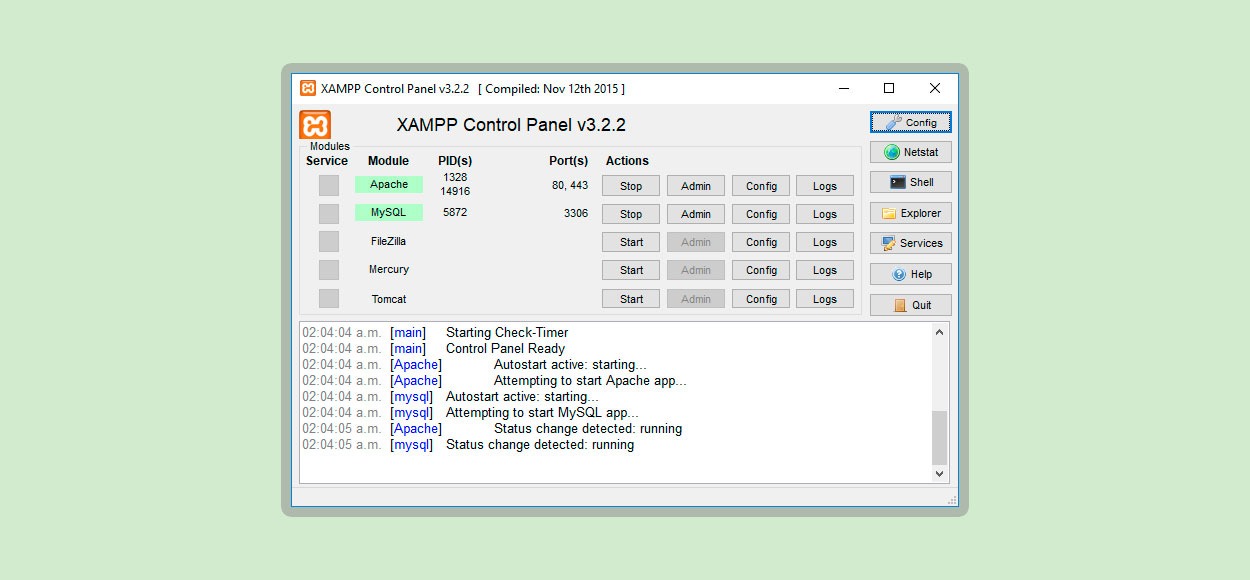
Task: Toggle FileZilla service checkbox
Action: click(329, 242)
